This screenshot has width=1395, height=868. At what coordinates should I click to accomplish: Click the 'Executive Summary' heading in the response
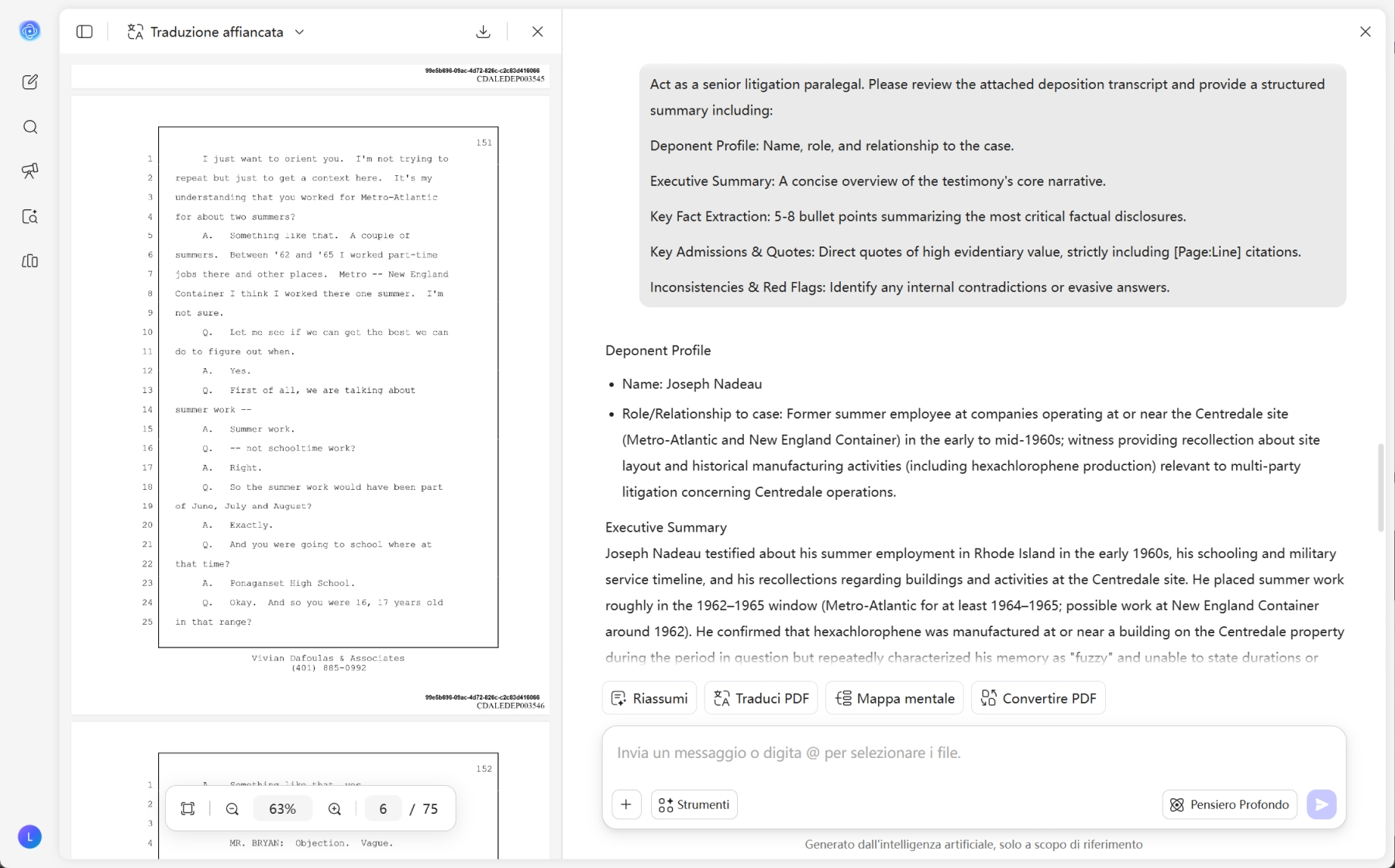pyautogui.click(x=666, y=527)
